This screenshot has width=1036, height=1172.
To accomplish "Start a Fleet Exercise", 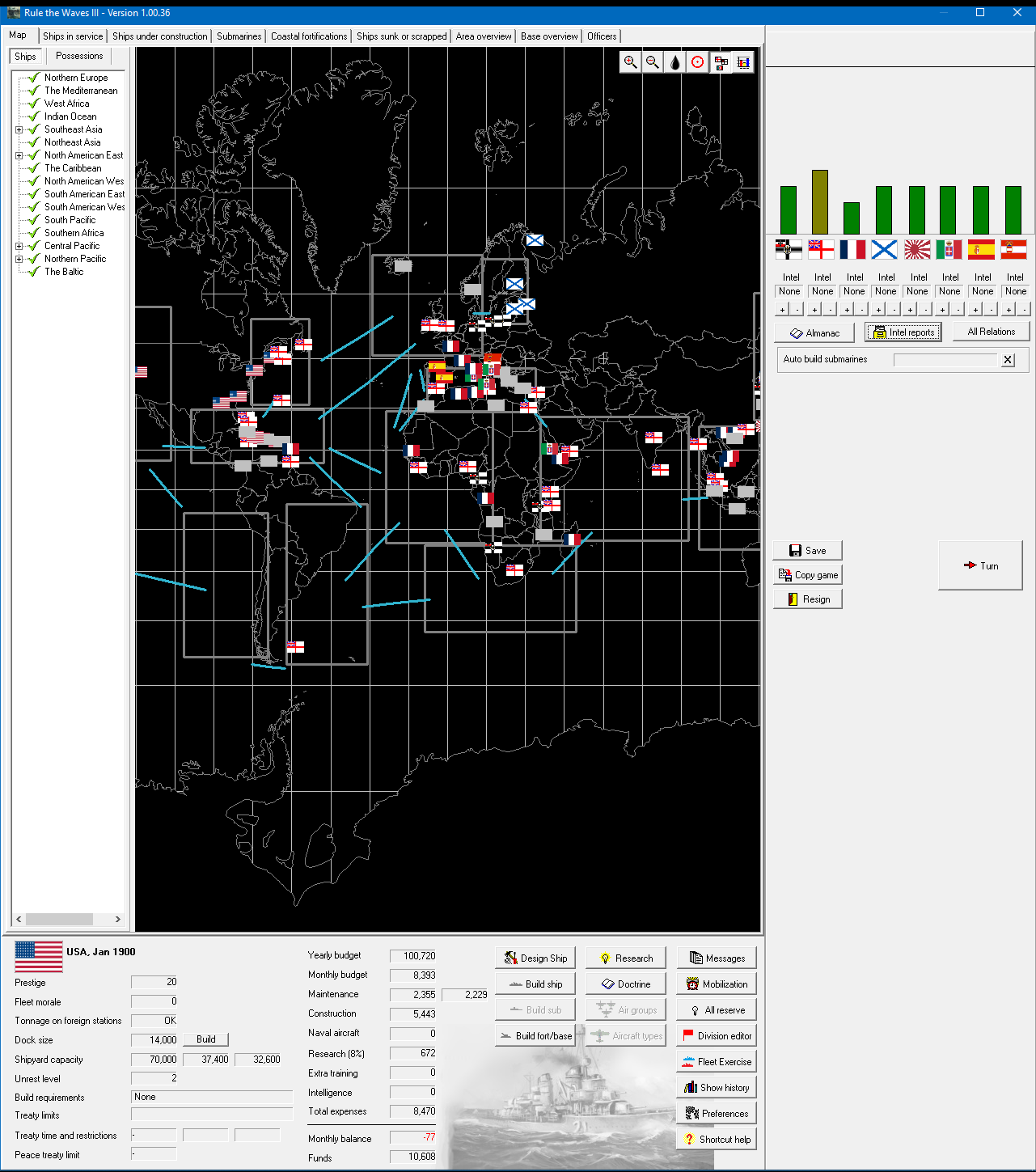I will 717,1061.
